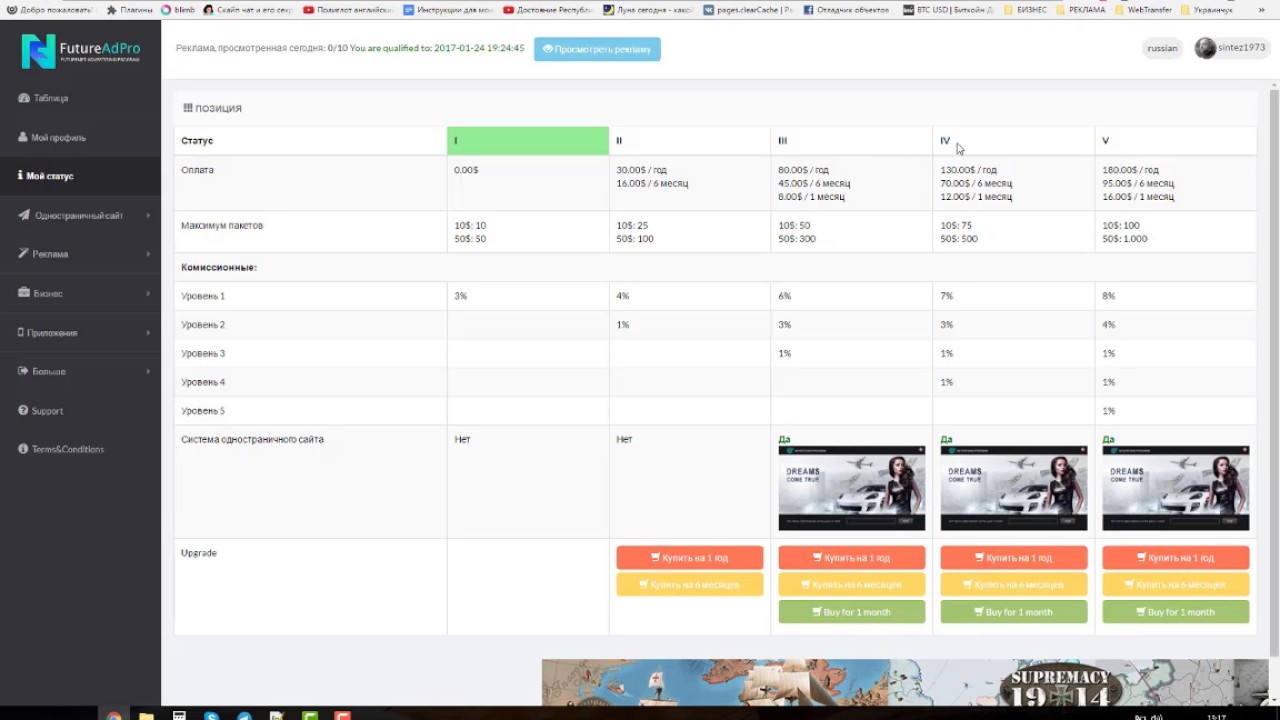Click the Таблица sidebar chart icon
Image resolution: width=1280 pixels, height=720 pixels.
tap(23, 98)
